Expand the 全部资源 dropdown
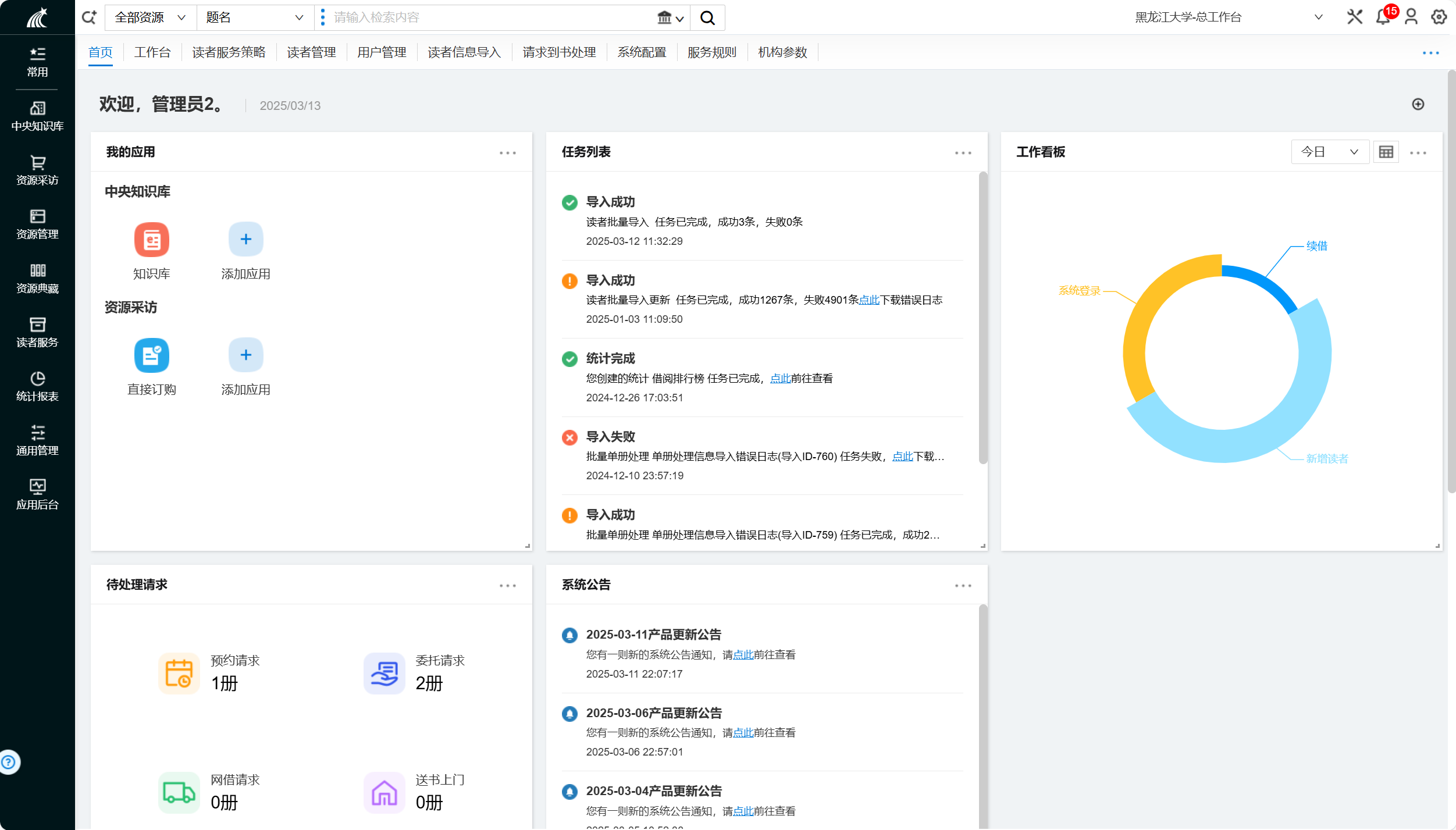The width and height of the screenshot is (1456, 830). (x=150, y=17)
